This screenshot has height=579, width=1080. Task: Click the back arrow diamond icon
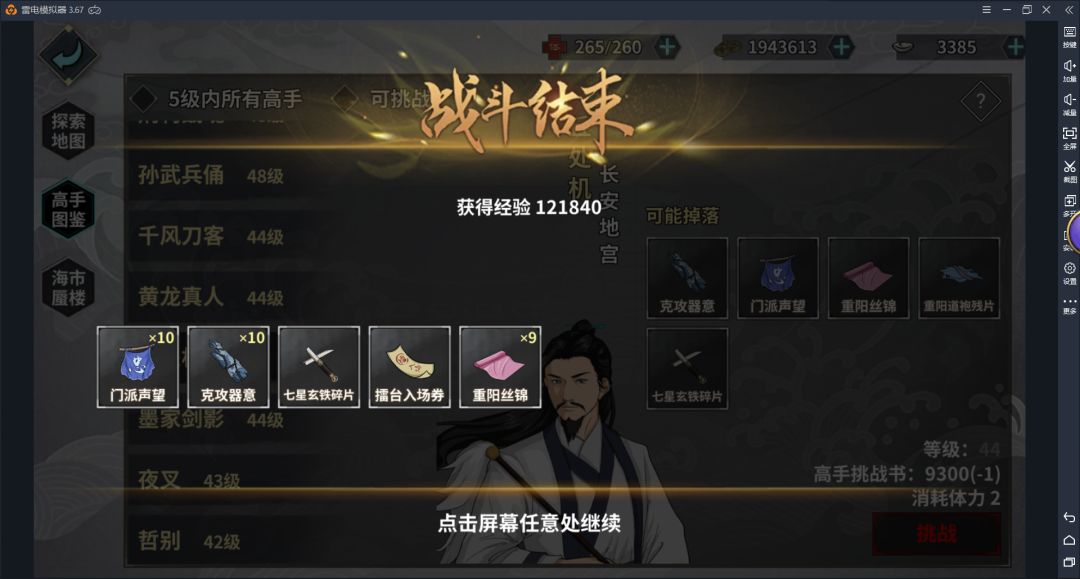click(68, 55)
